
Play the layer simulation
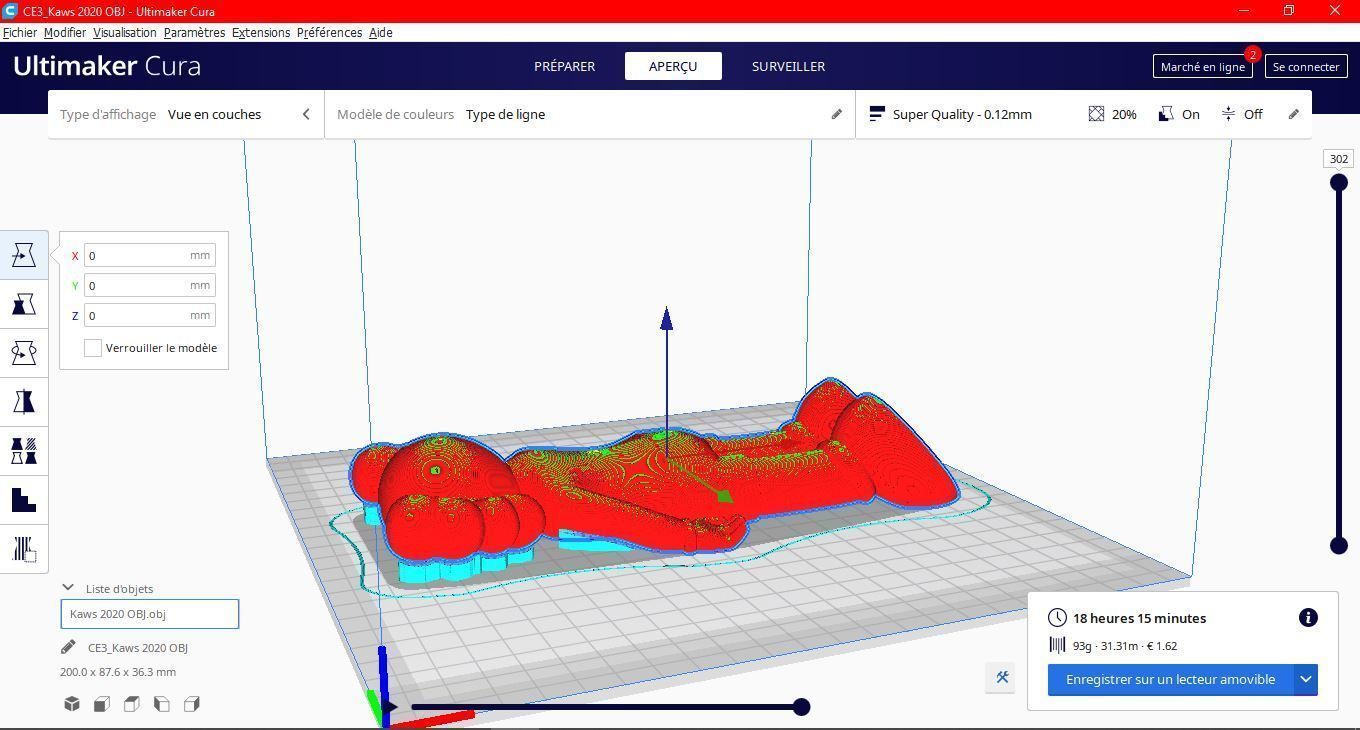tap(390, 707)
